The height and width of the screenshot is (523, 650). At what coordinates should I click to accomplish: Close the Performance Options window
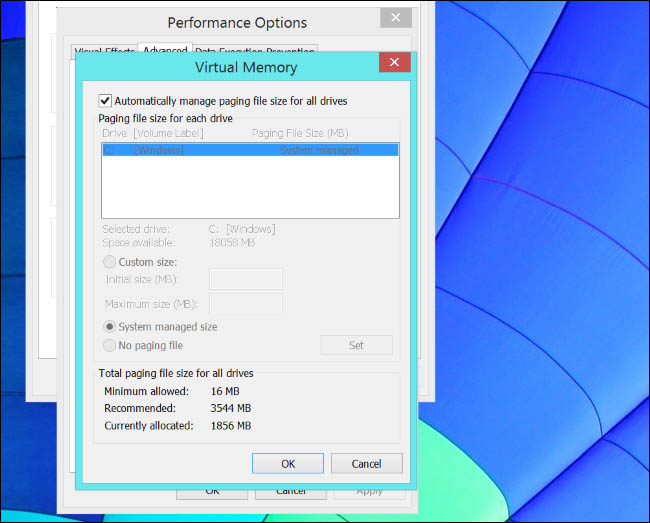[x=395, y=17]
